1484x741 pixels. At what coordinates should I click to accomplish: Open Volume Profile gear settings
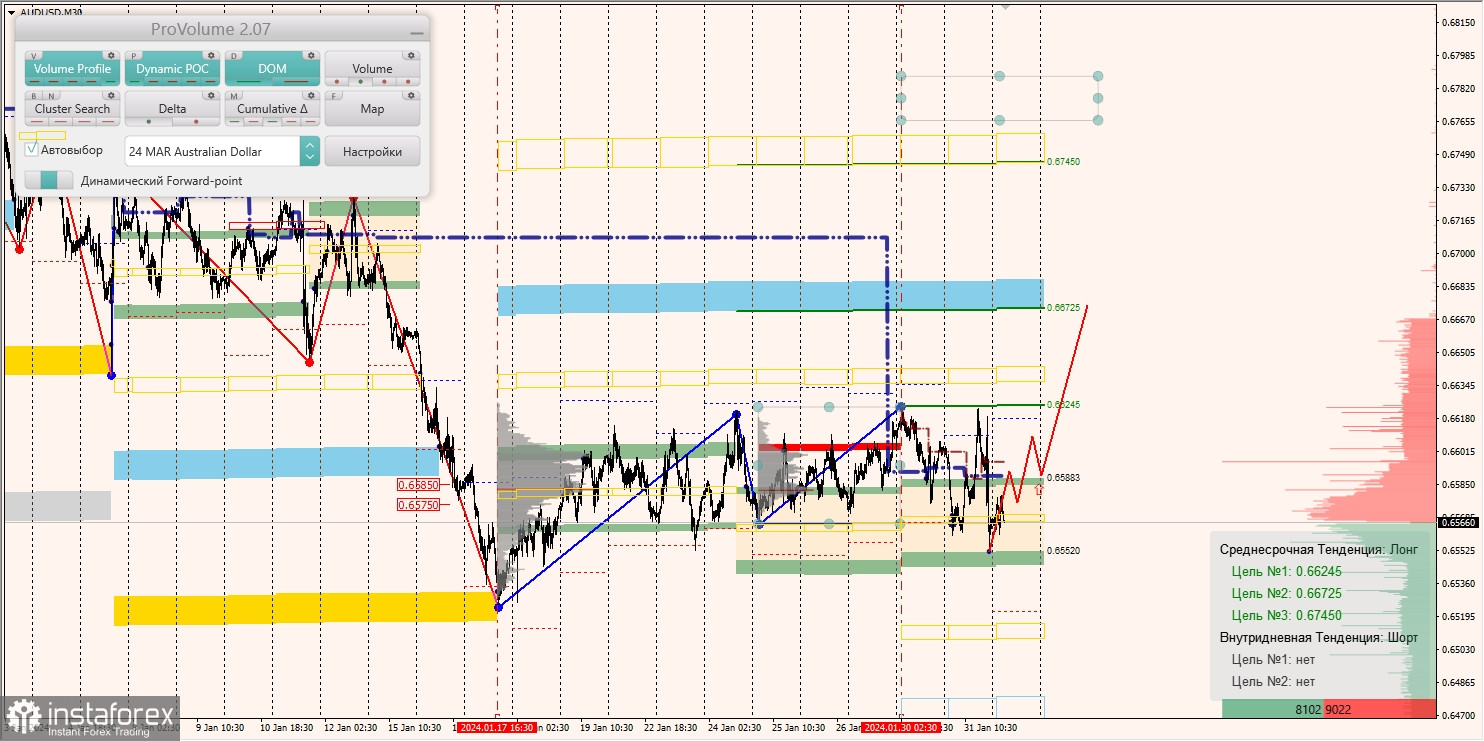coord(111,55)
